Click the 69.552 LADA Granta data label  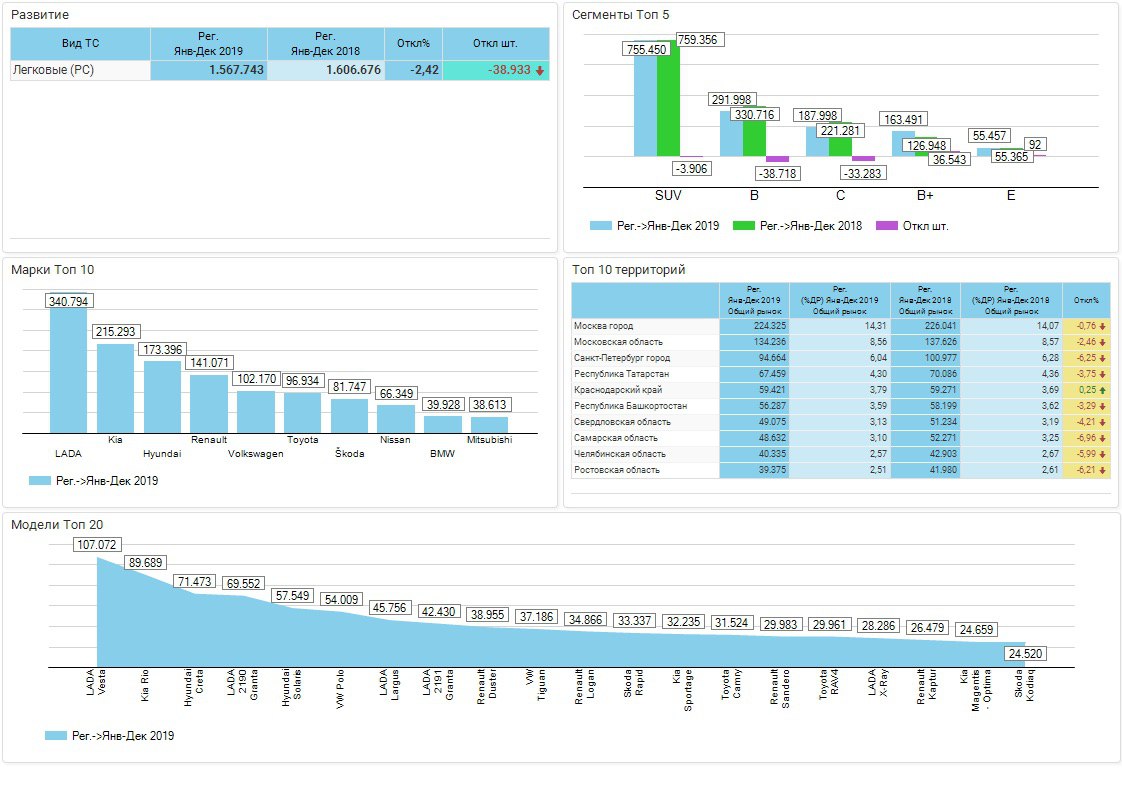point(243,583)
